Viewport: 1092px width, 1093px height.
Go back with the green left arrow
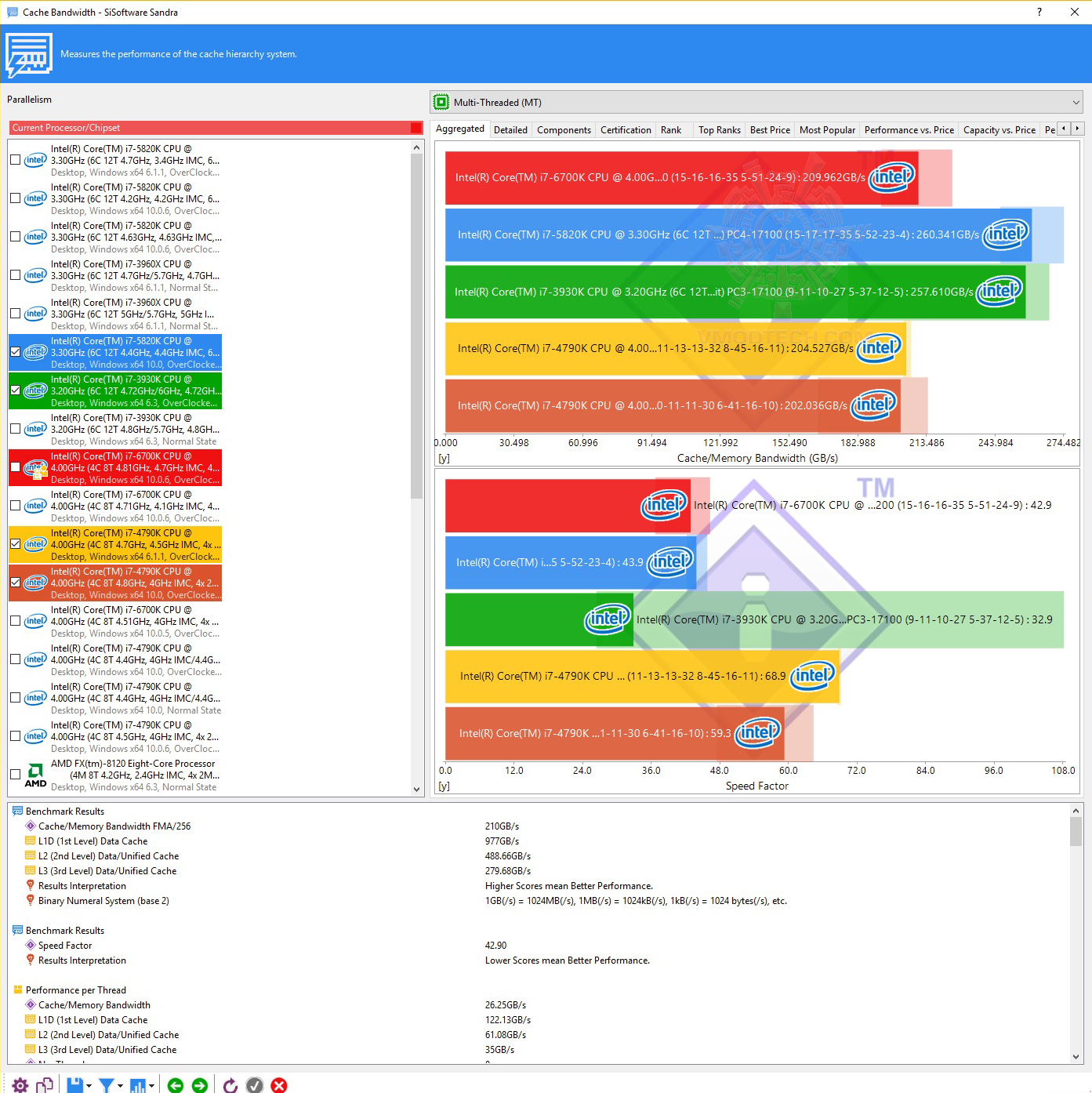point(176,1085)
